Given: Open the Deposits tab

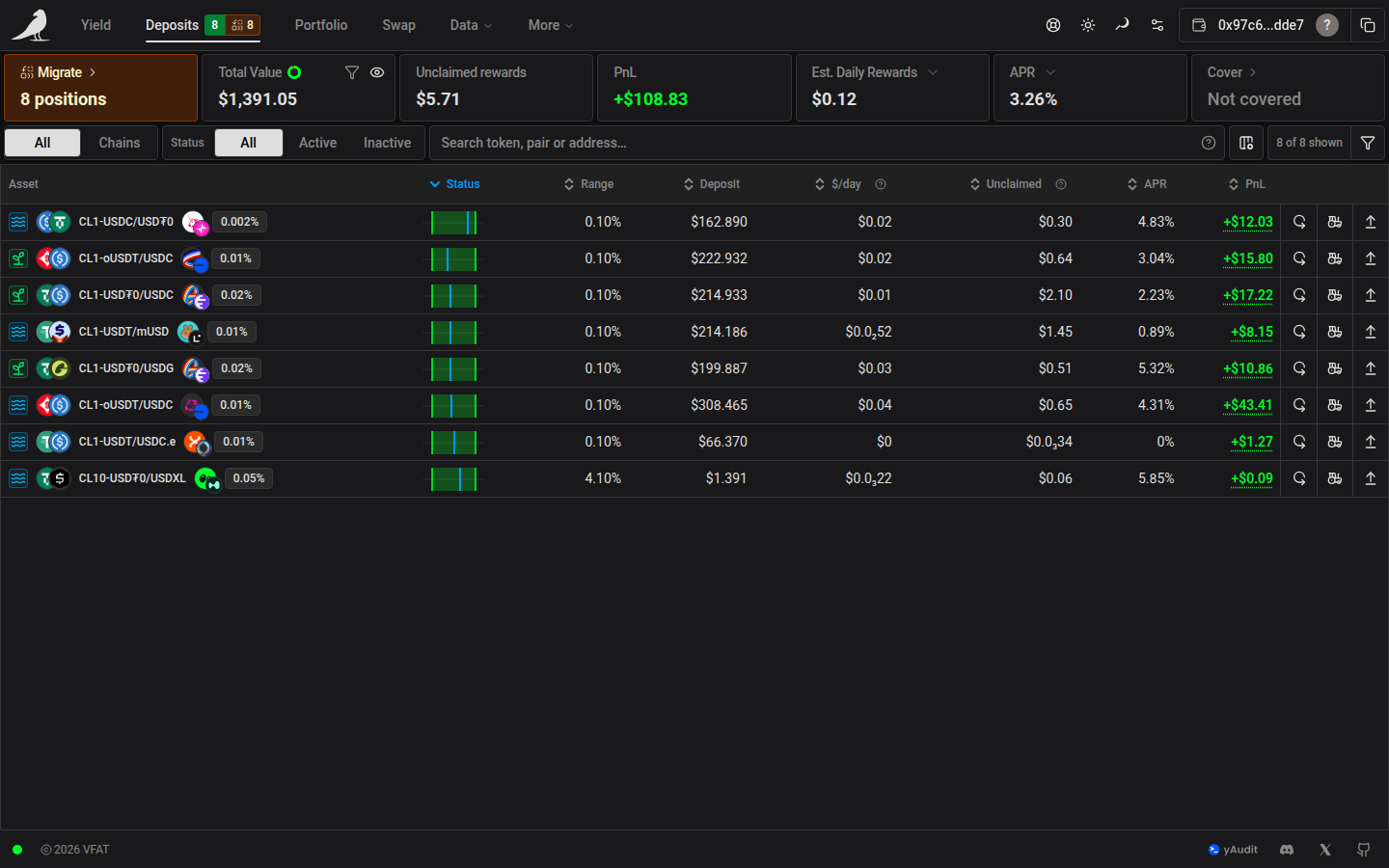Looking at the screenshot, I should point(203,25).
